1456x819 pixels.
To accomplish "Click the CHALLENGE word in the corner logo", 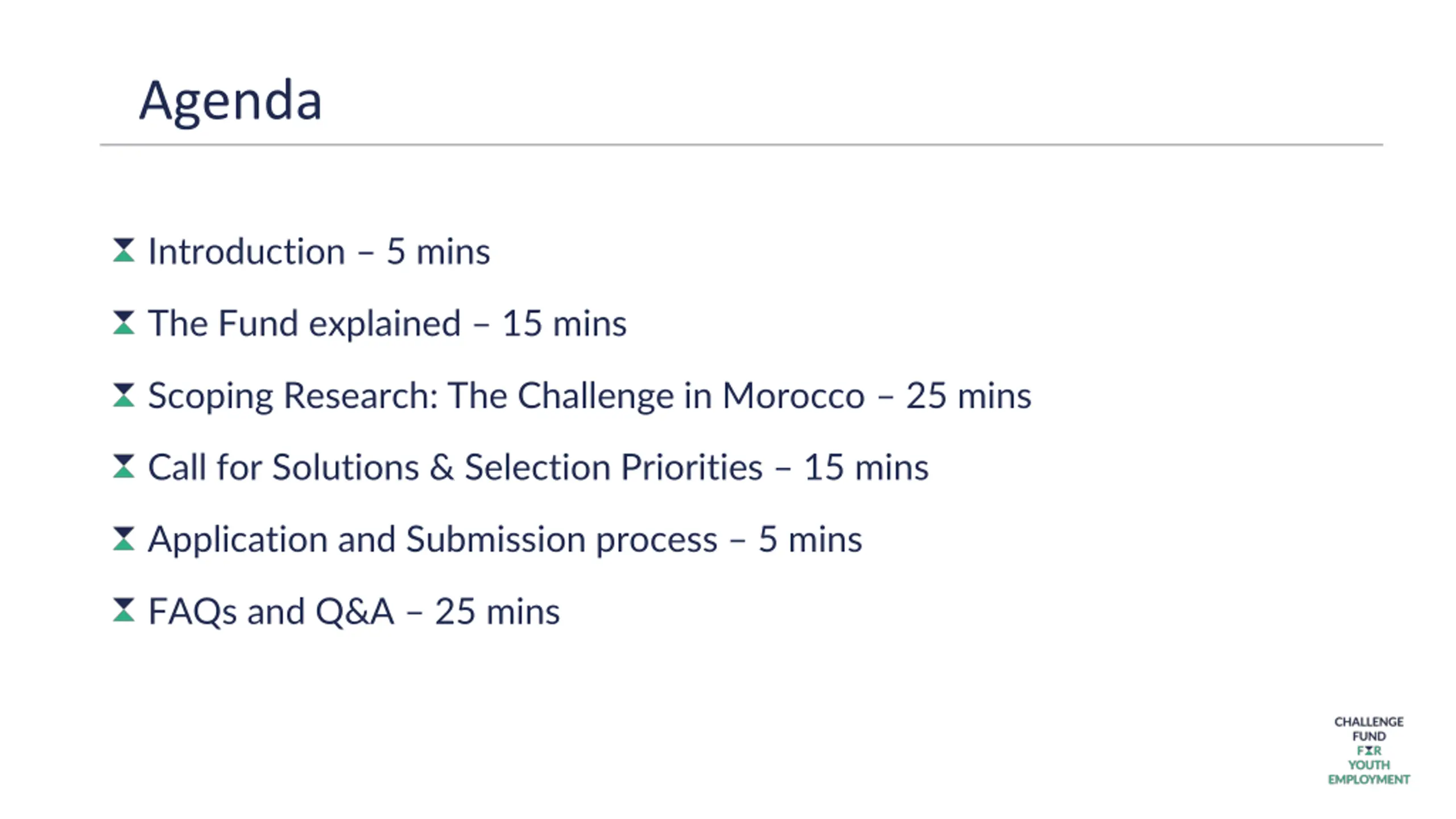I will tap(1369, 722).
